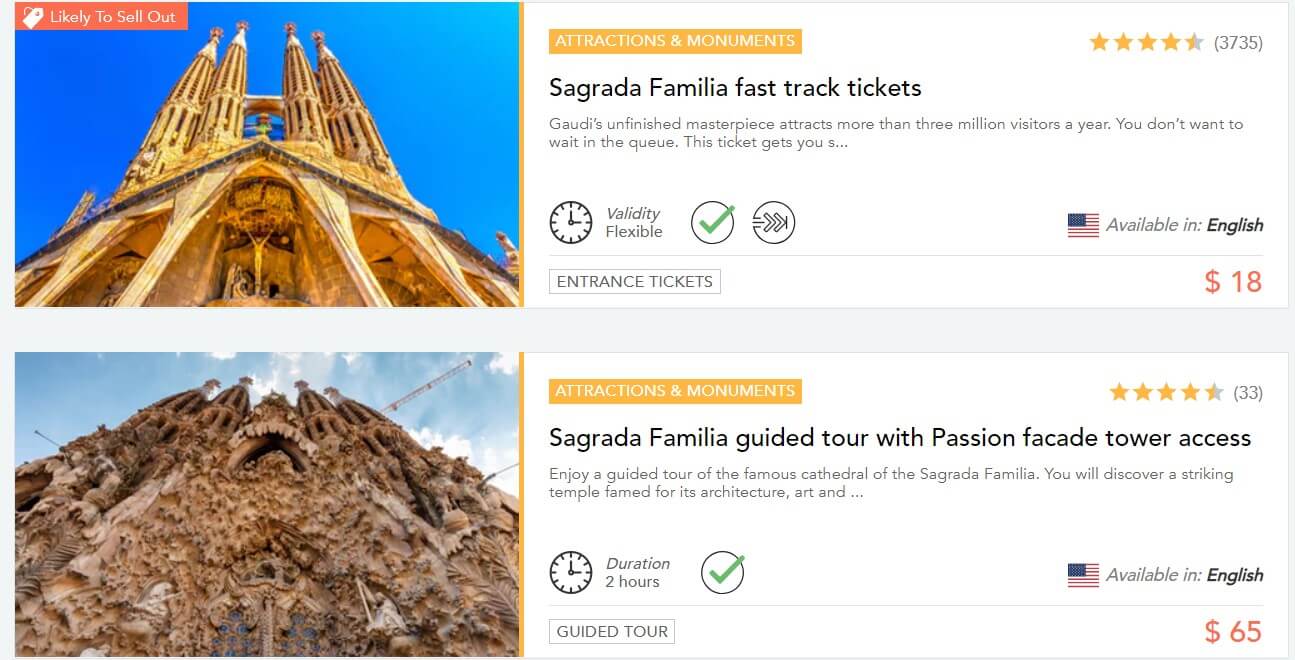Select the ENTRANCE TICKETS tag
The image size is (1295, 660).
point(635,282)
